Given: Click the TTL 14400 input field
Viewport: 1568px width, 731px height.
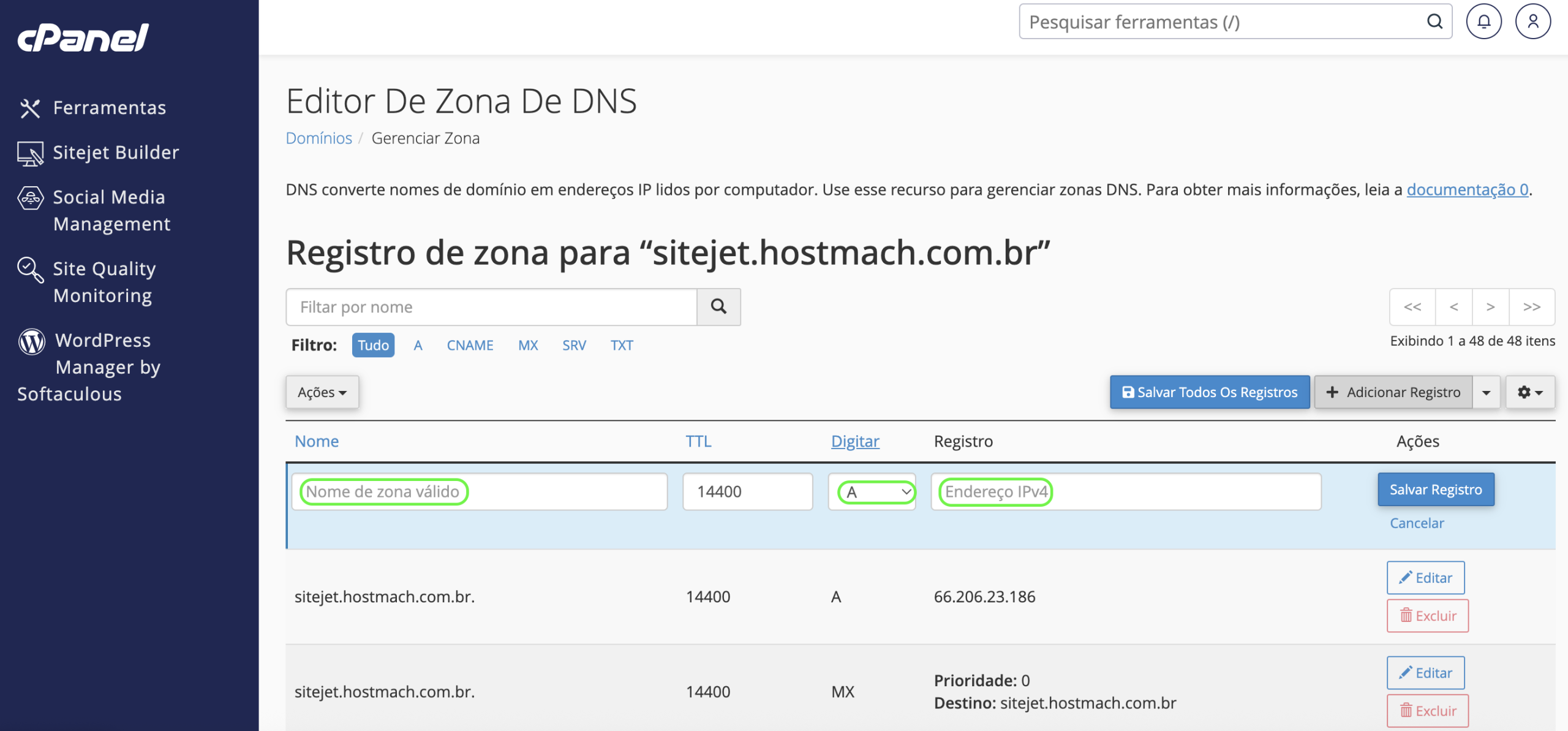Looking at the screenshot, I should (748, 491).
